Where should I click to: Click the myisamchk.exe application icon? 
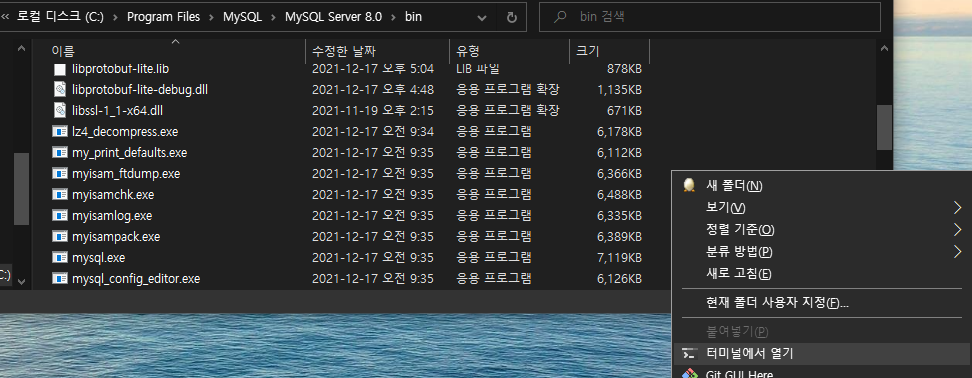pyautogui.click(x=60, y=195)
